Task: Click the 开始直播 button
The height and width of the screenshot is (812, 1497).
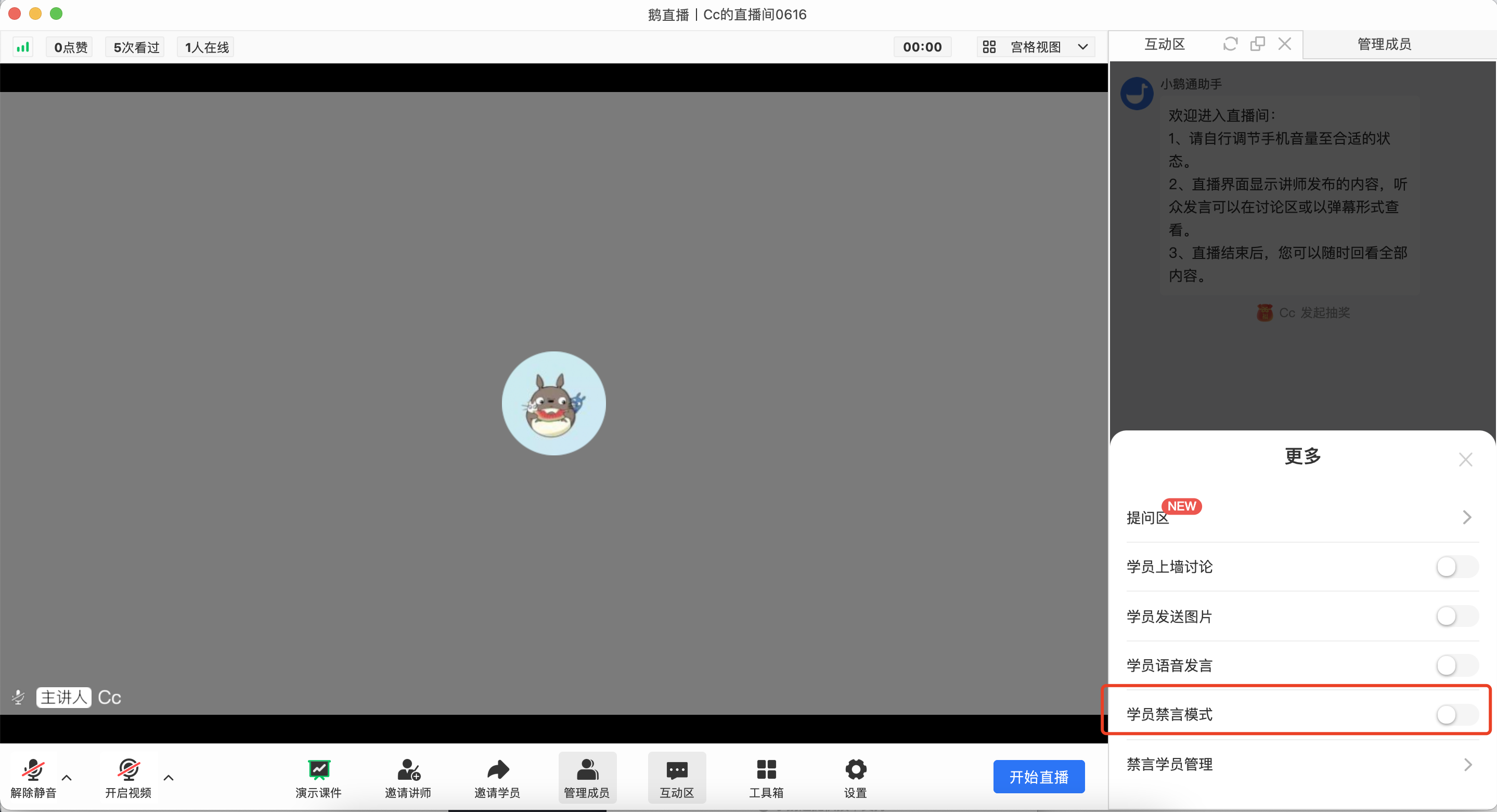Action: click(x=1039, y=777)
